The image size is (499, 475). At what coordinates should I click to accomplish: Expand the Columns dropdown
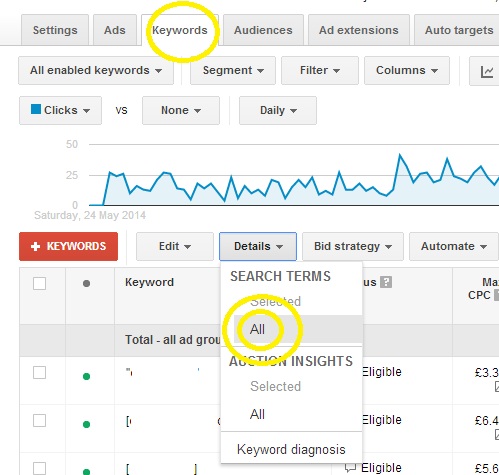[x=407, y=70]
